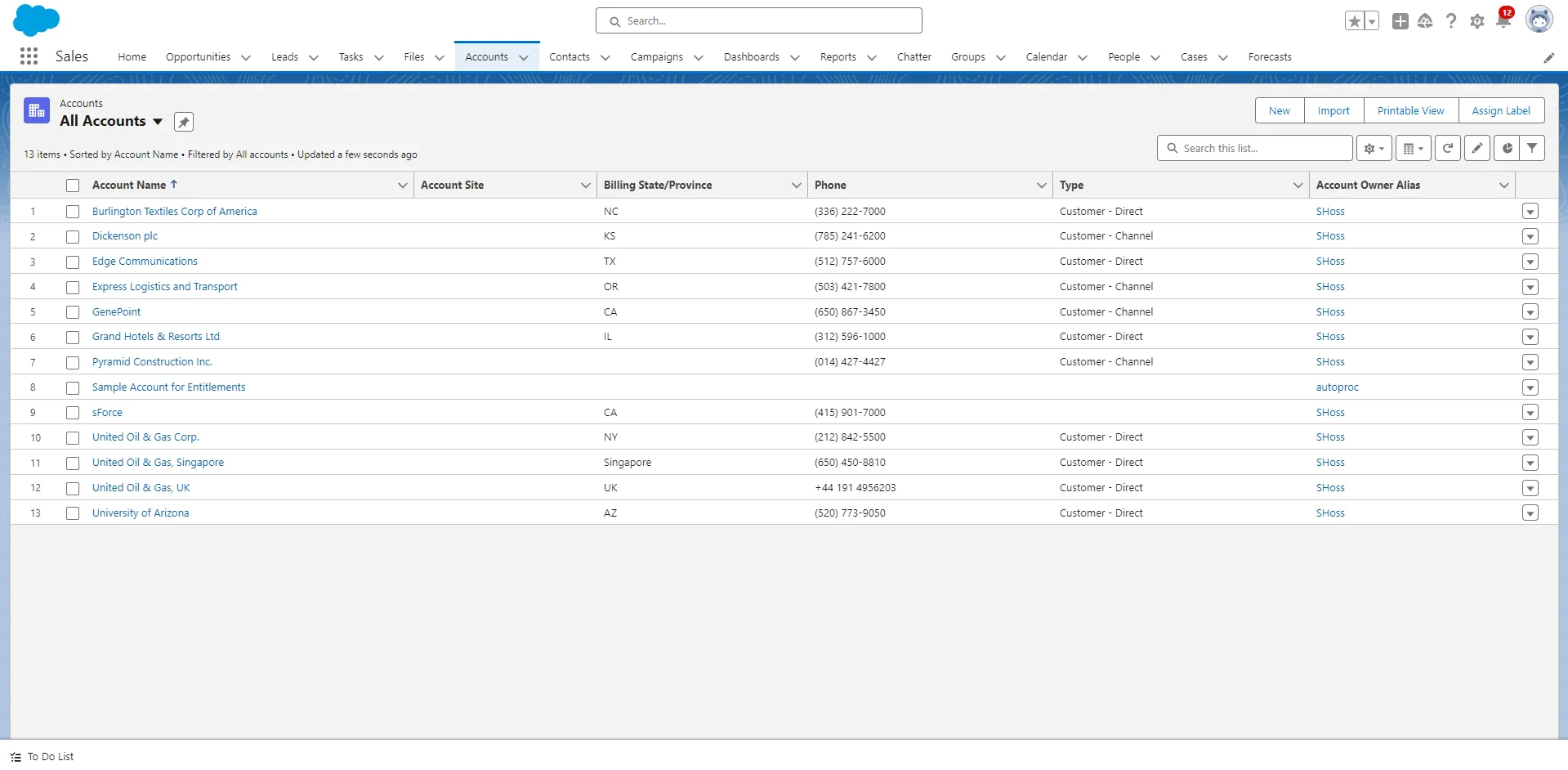Expand the Contacts tab chevron
This screenshot has height=770, width=1568.
605,57
